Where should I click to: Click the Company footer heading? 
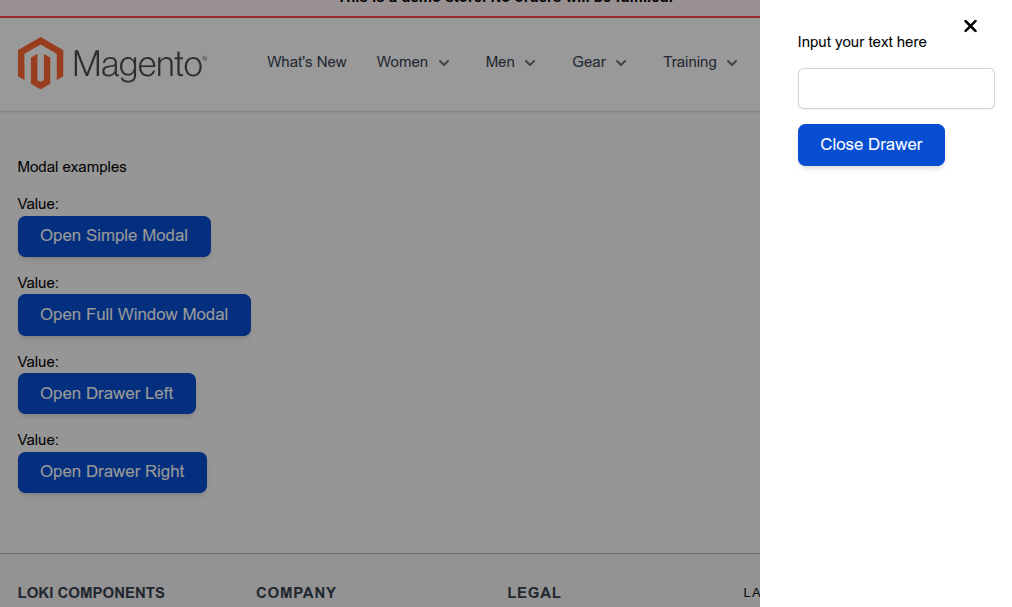coord(296,593)
